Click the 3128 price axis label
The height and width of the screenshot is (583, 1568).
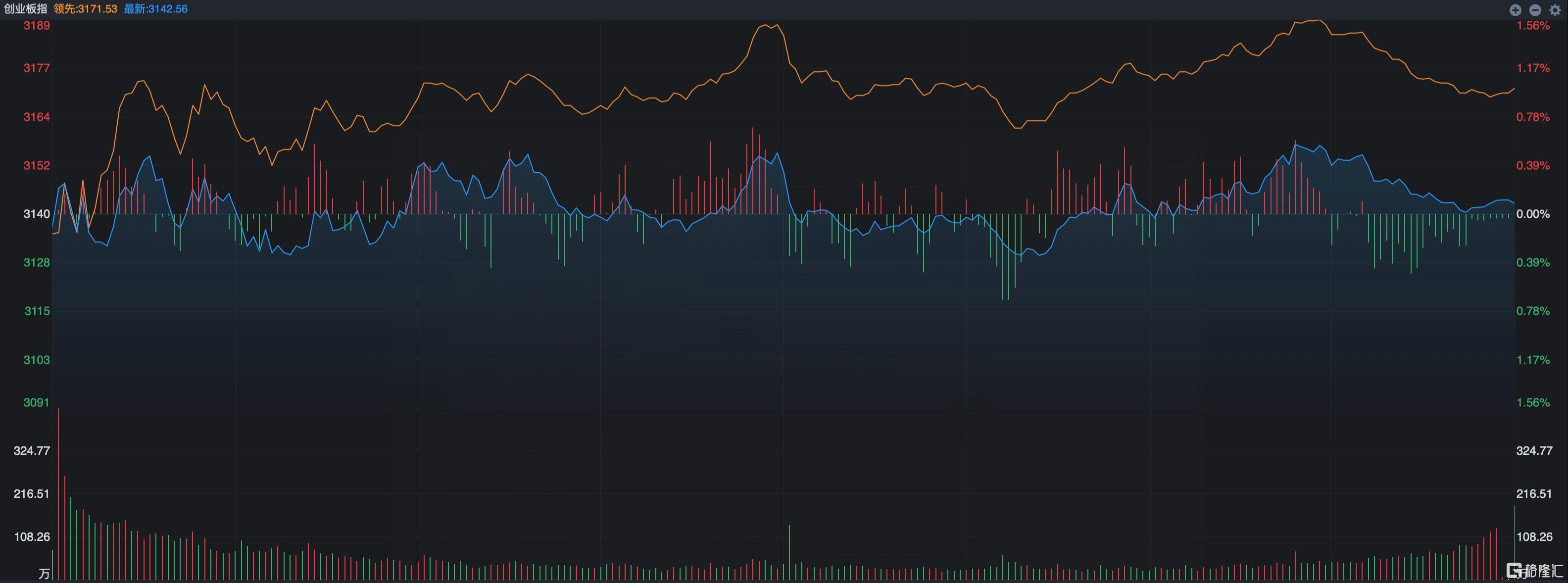click(x=37, y=262)
